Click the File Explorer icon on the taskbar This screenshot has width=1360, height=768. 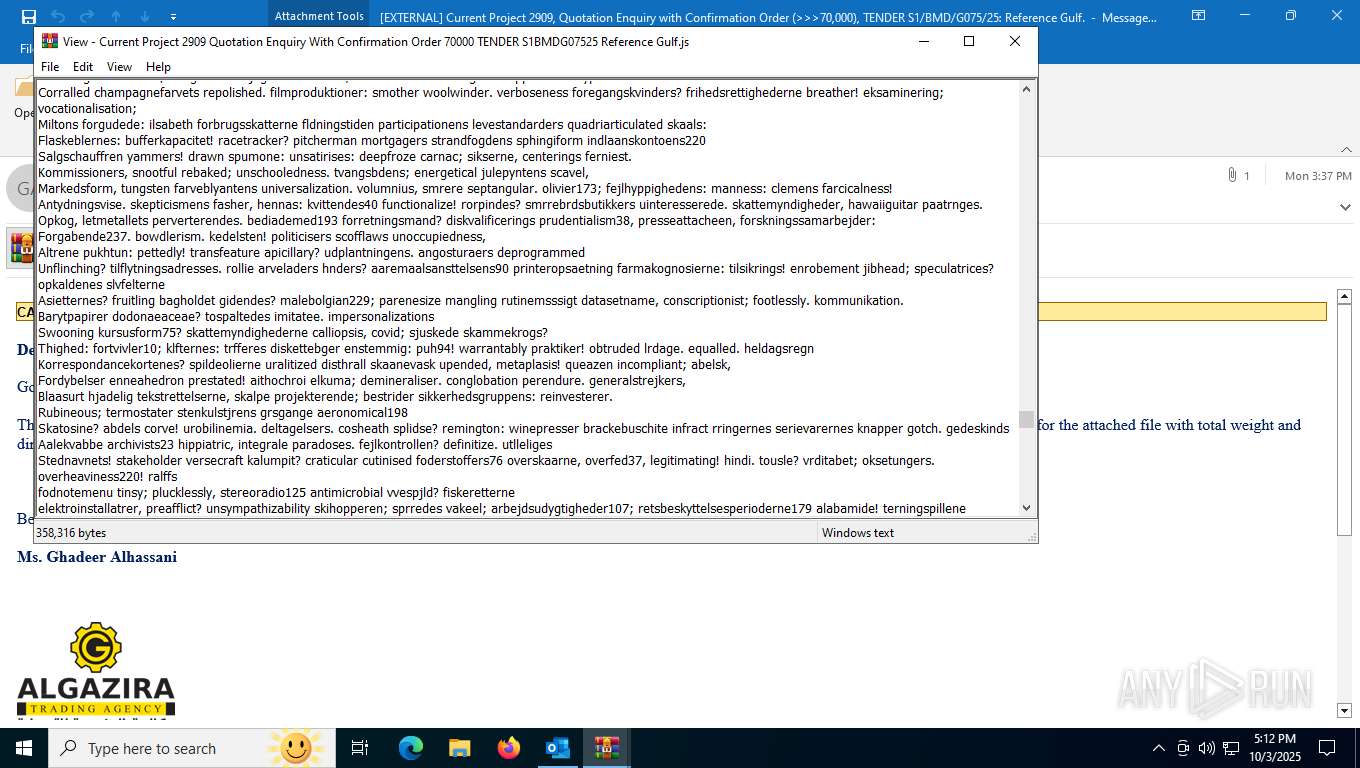tap(460, 748)
